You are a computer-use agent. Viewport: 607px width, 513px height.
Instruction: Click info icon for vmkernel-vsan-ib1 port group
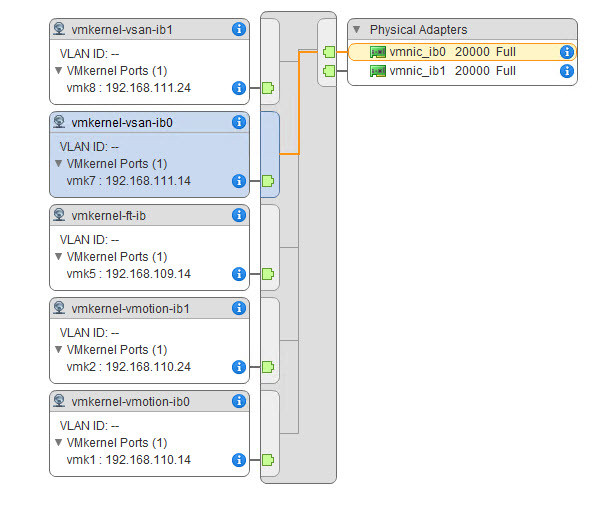(x=238, y=29)
